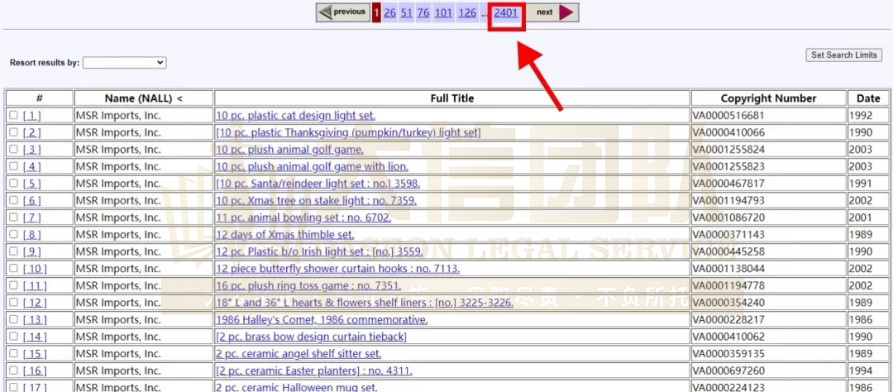Screen dimensions: 893x392
Task: Open 11 pc. animal bowling set title
Action: click(304, 218)
